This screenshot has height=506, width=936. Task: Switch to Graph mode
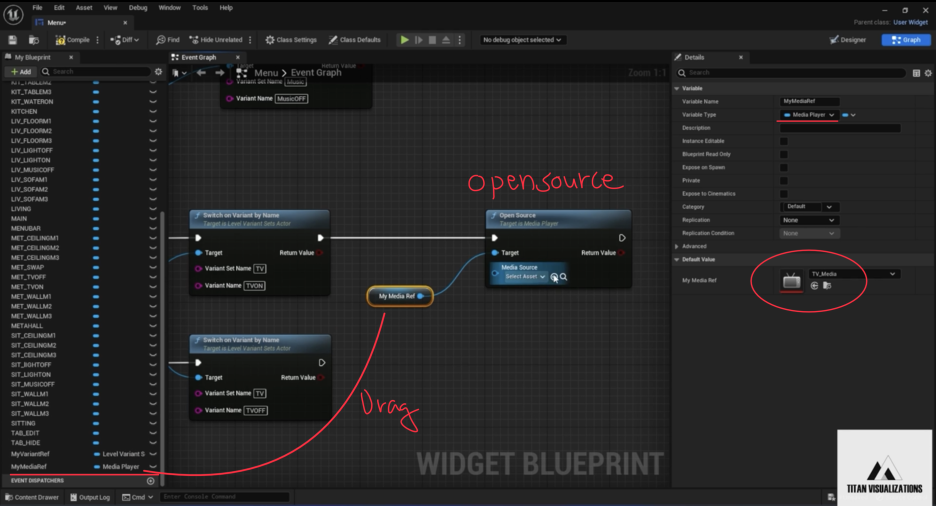(x=906, y=40)
